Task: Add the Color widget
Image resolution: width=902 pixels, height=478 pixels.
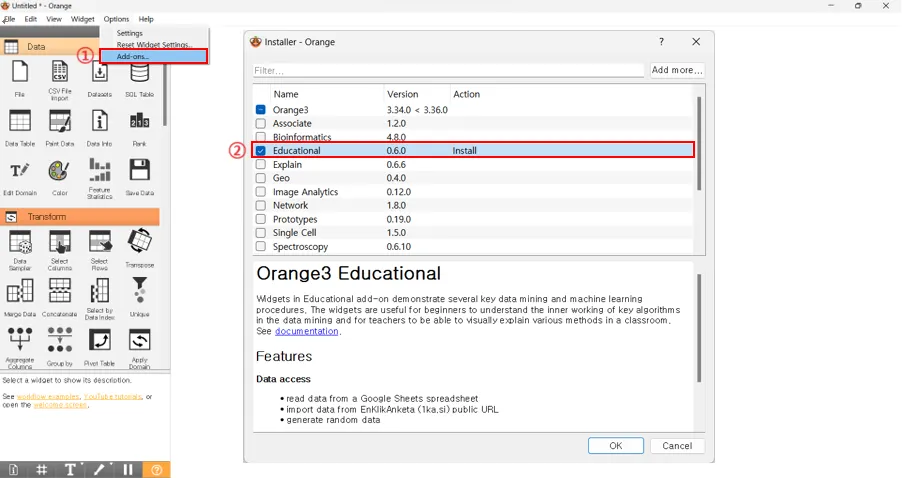Action: (60, 177)
